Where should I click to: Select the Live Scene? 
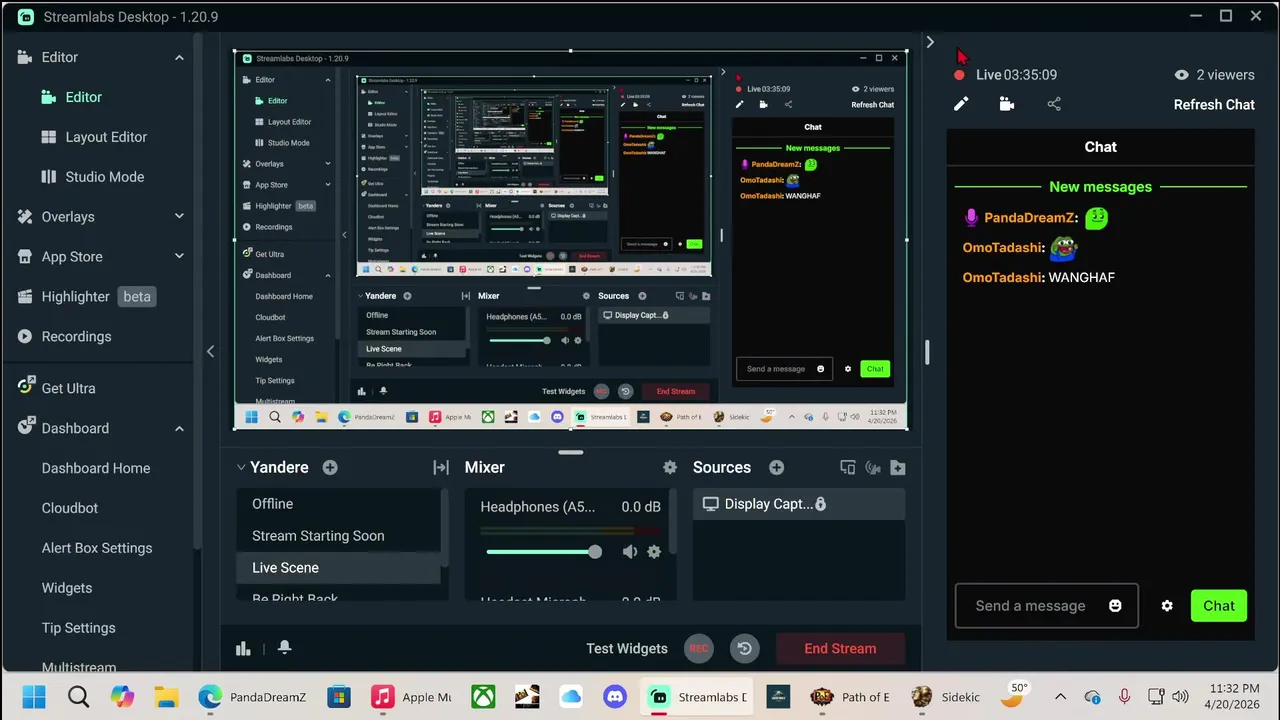338,568
